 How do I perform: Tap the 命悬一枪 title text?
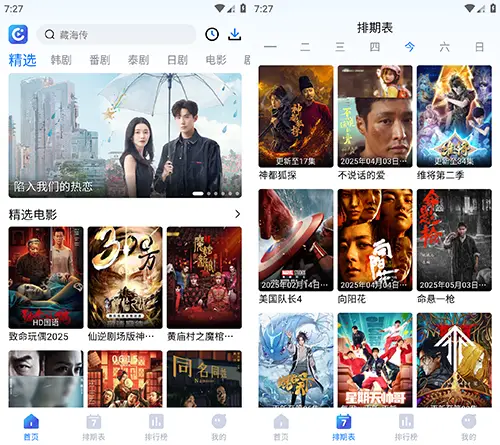436,299
